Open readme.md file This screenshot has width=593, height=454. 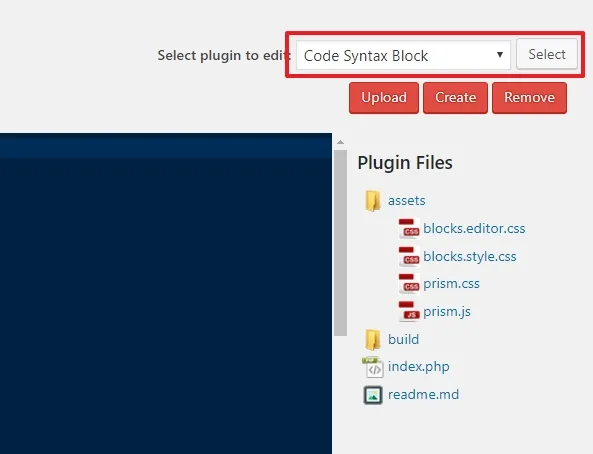[x=423, y=395]
